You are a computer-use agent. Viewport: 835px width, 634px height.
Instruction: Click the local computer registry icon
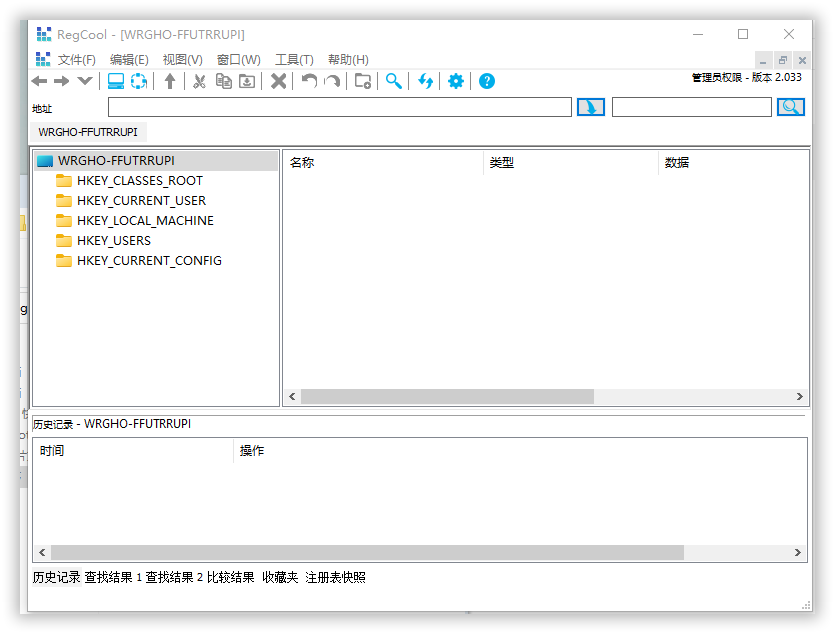116,81
